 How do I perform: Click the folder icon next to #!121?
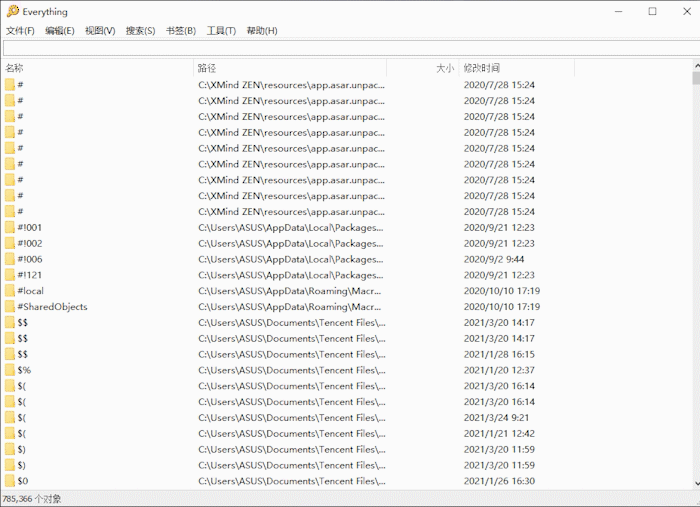(x=10, y=275)
